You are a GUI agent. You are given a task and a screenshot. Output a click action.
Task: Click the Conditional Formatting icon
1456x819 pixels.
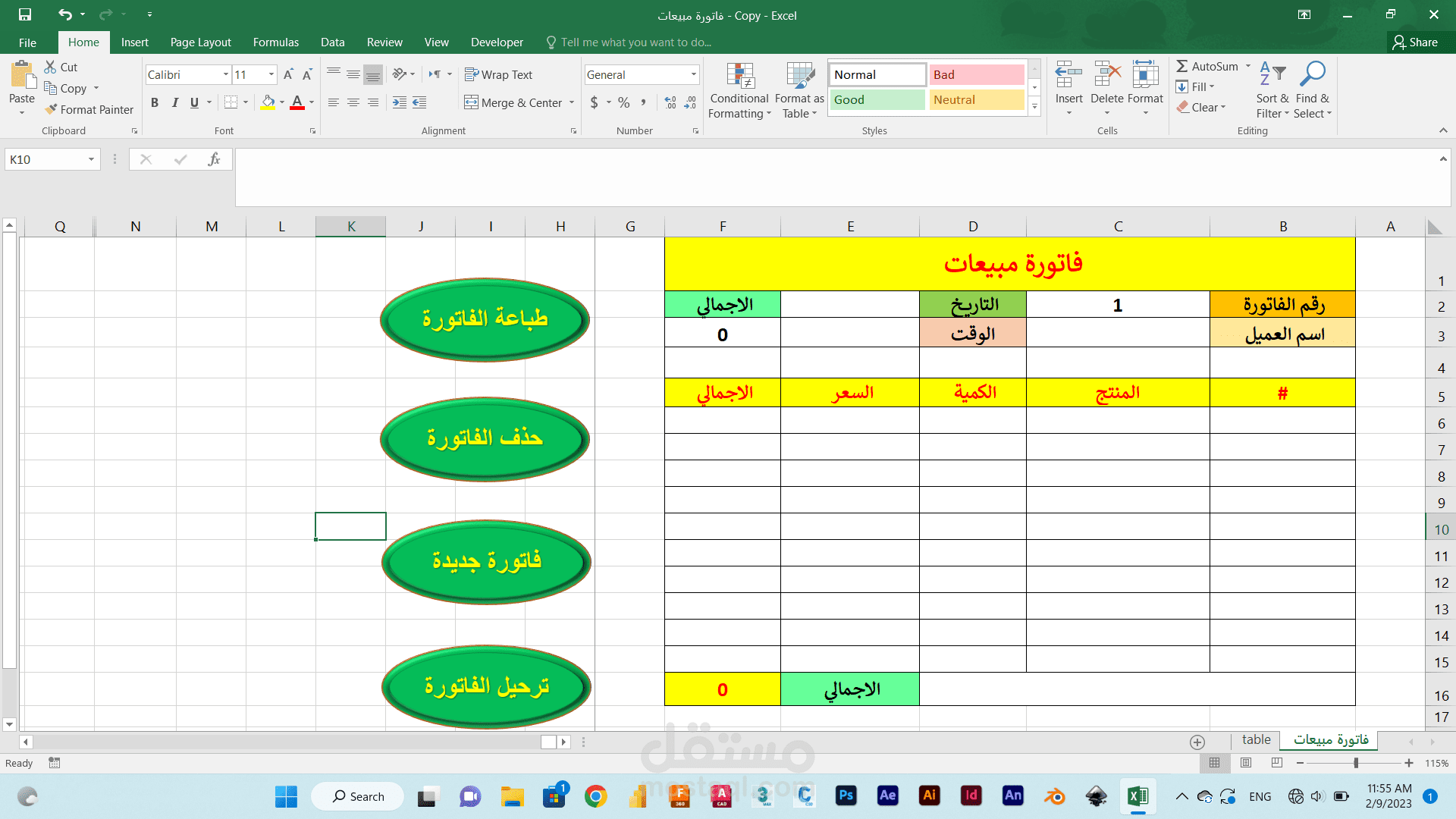pos(739,76)
